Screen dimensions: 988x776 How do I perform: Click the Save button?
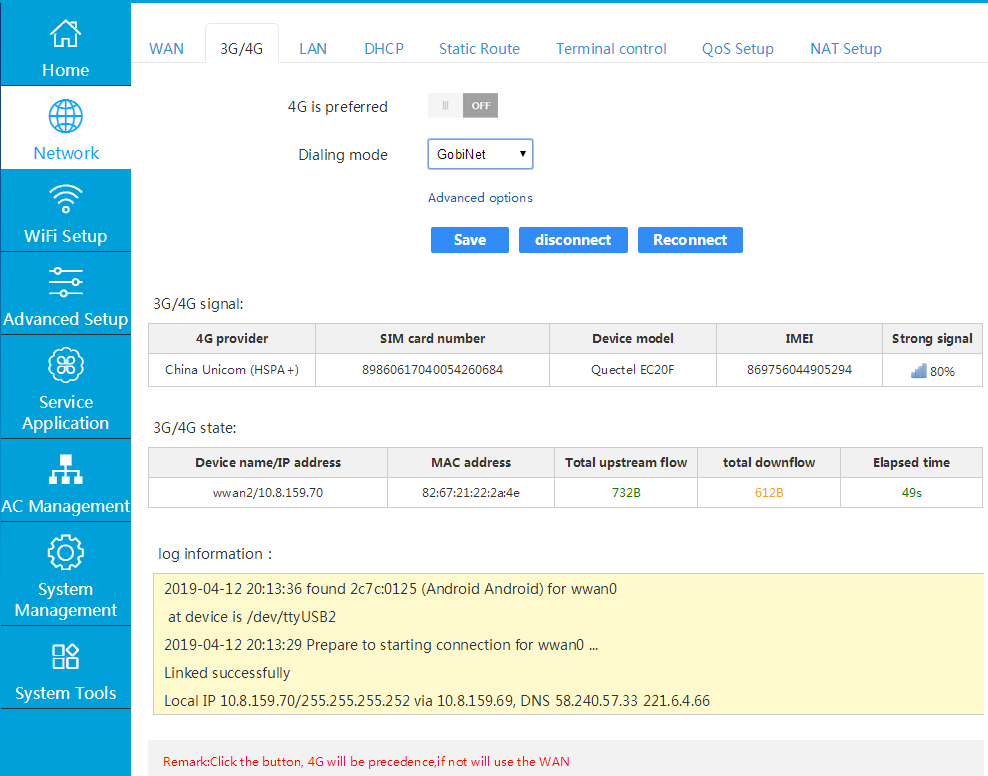point(469,240)
